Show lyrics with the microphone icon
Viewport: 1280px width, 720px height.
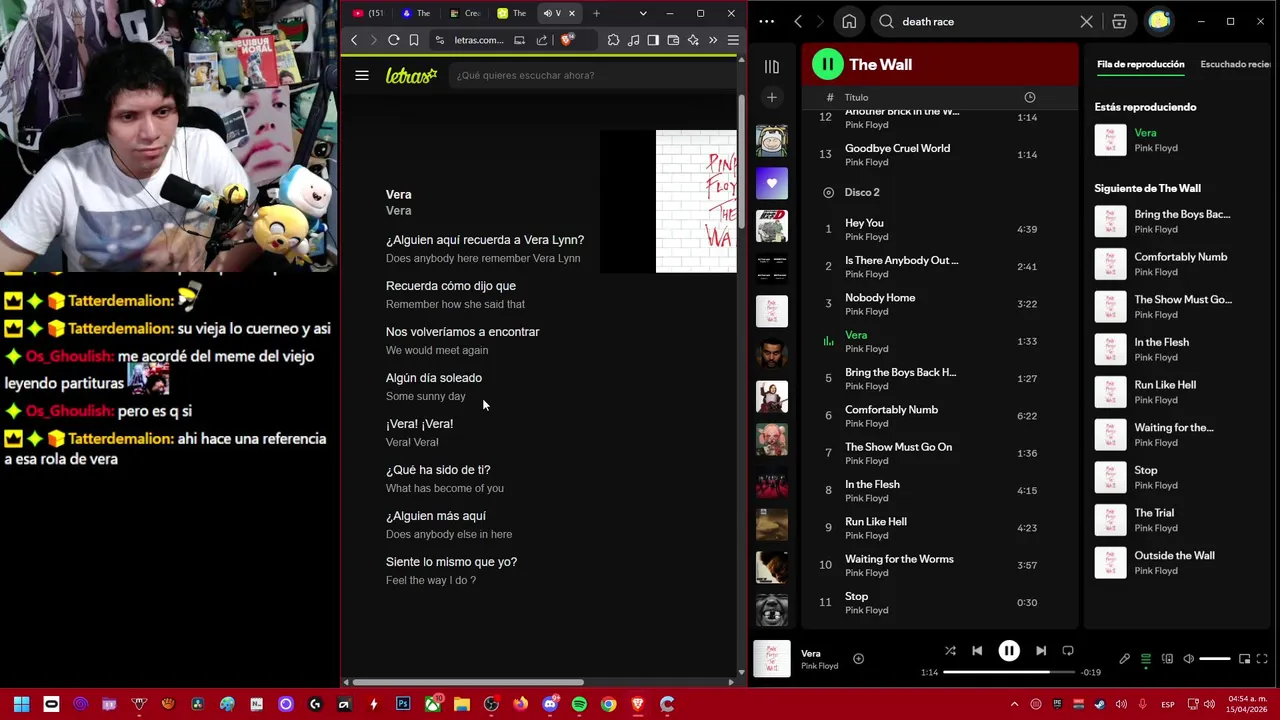(1125, 659)
